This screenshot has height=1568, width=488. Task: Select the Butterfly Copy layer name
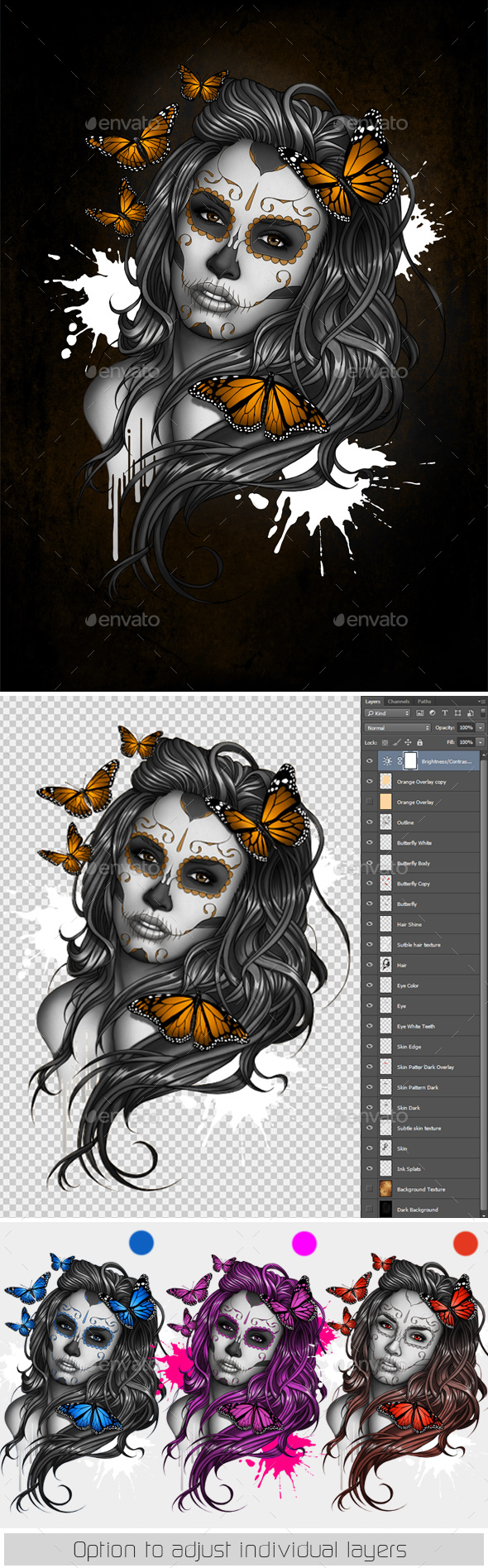(x=414, y=884)
